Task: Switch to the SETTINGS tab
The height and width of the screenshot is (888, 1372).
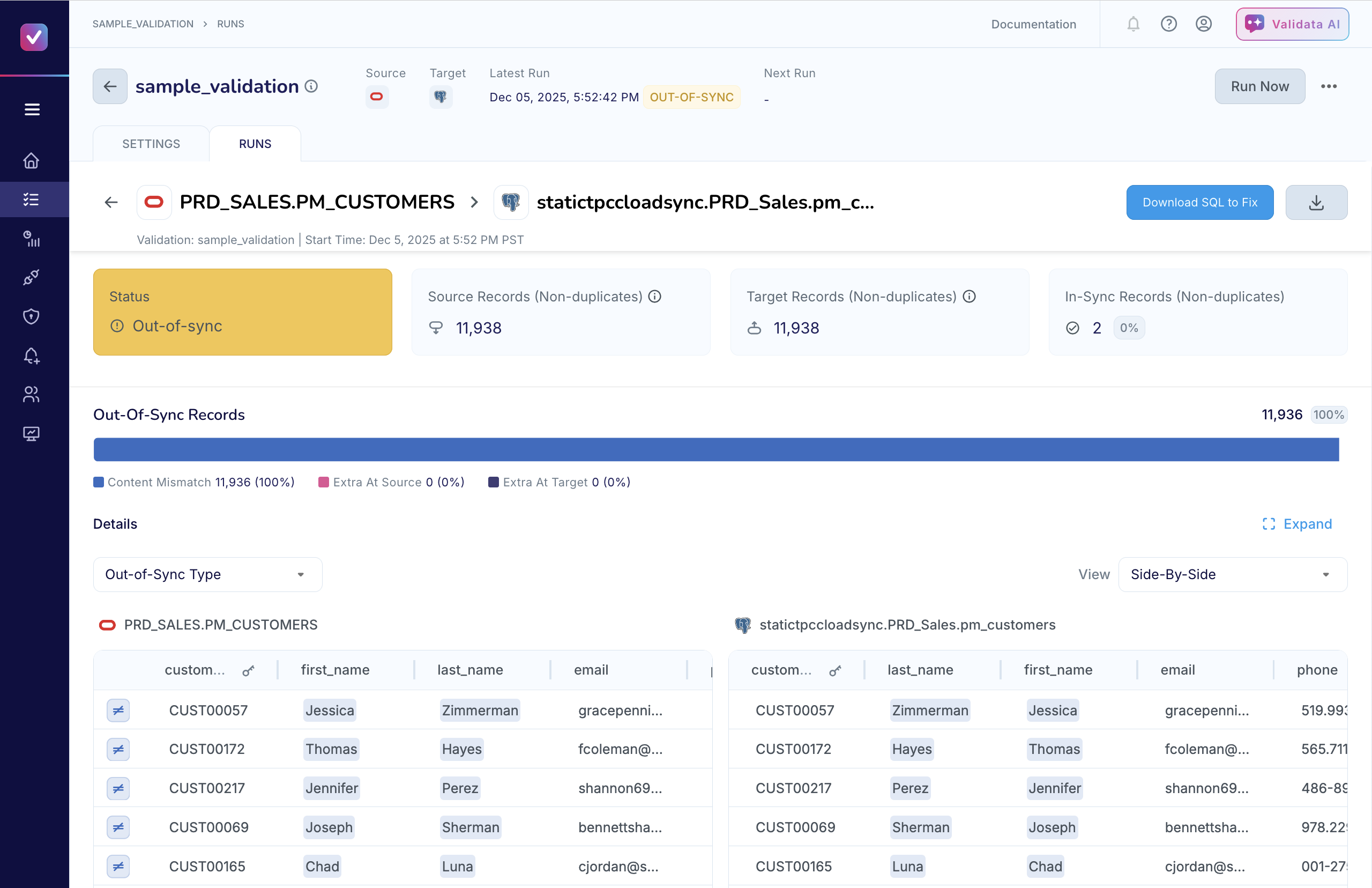Action: (x=151, y=144)
